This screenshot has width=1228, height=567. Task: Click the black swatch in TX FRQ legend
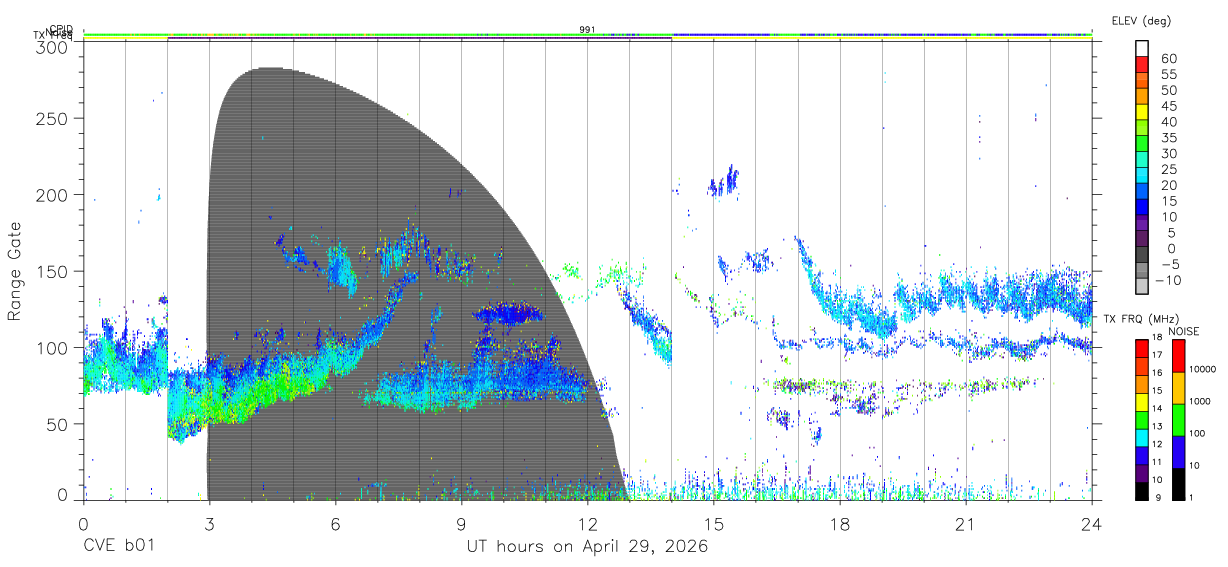1142,489
